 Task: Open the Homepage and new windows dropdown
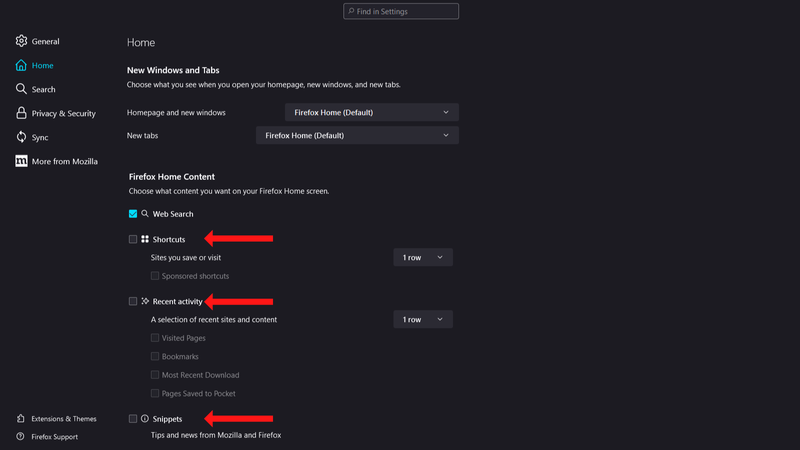(x=372, y=112)
